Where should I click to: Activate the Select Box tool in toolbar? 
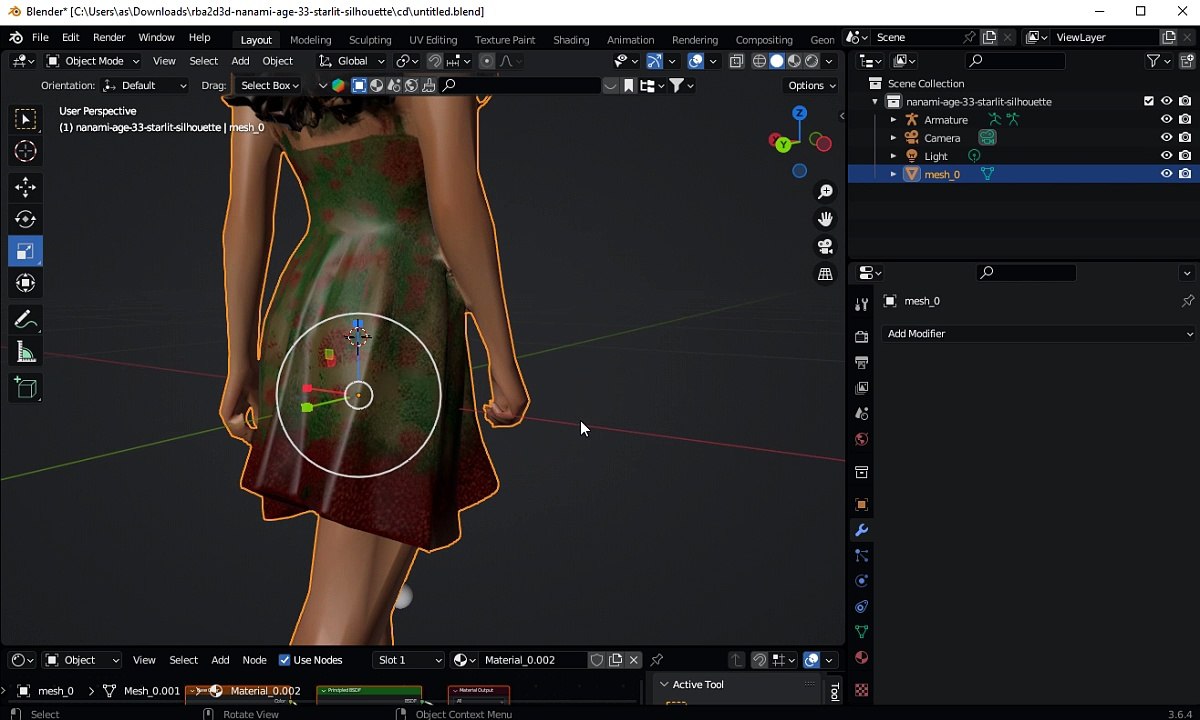pos(25,119)
